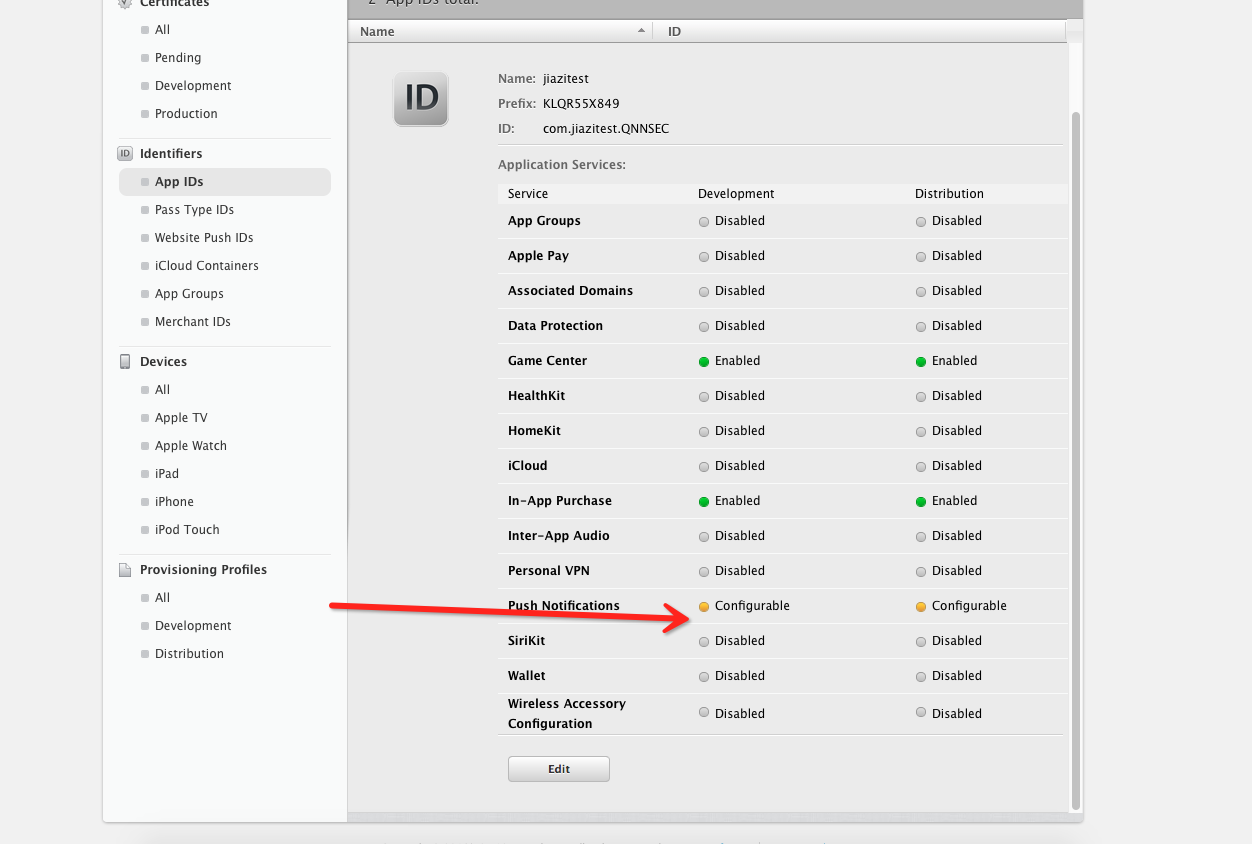Screen dimensions: 1252x844
Task: Click Game Center Distribution green status dot
Action: [x=921, y=361]
